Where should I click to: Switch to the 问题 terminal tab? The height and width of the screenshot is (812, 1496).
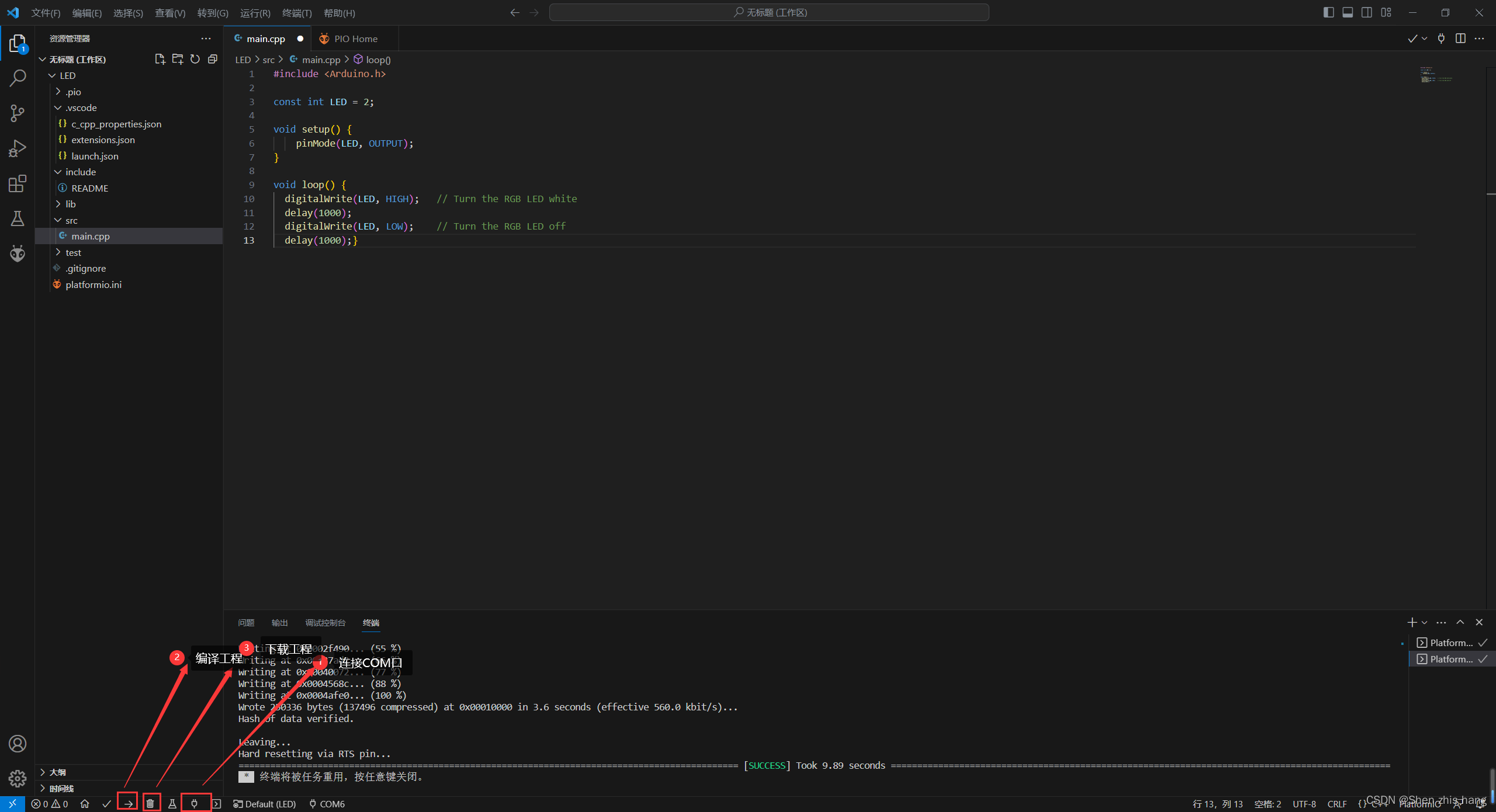click(247, 622)
